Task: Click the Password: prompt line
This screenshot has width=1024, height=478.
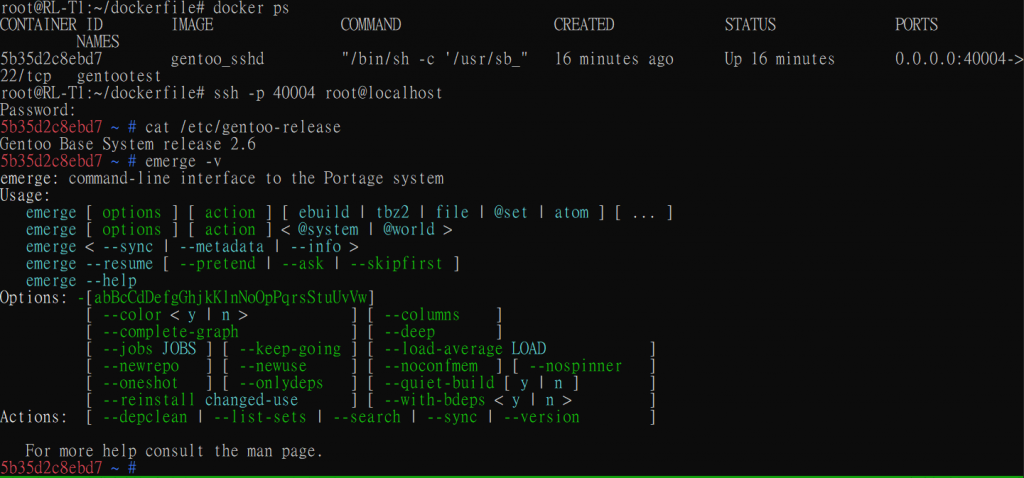Action: pyautogui.click(x=39, y=110)
